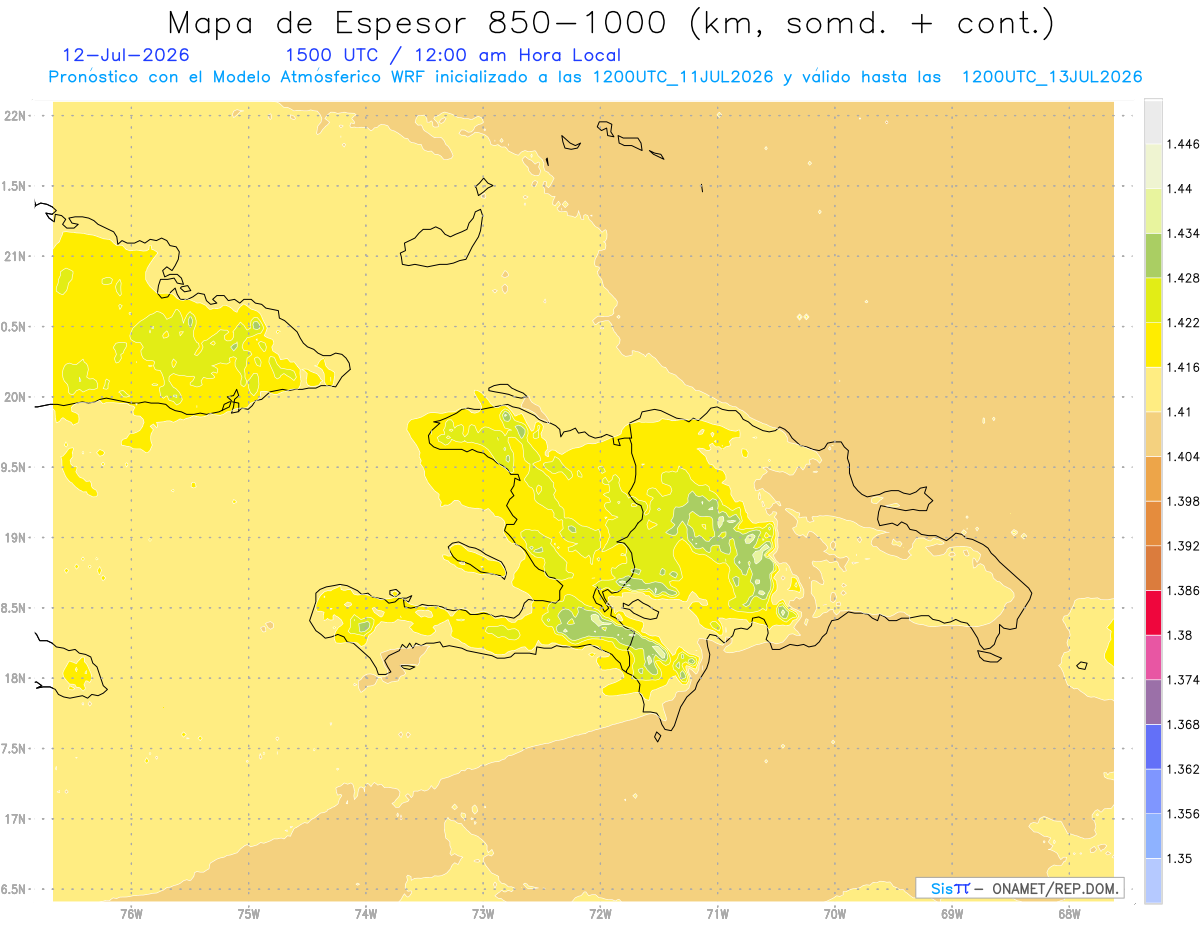
Task: Click the '1.362' color bar value
Action: coord(1183,769)
